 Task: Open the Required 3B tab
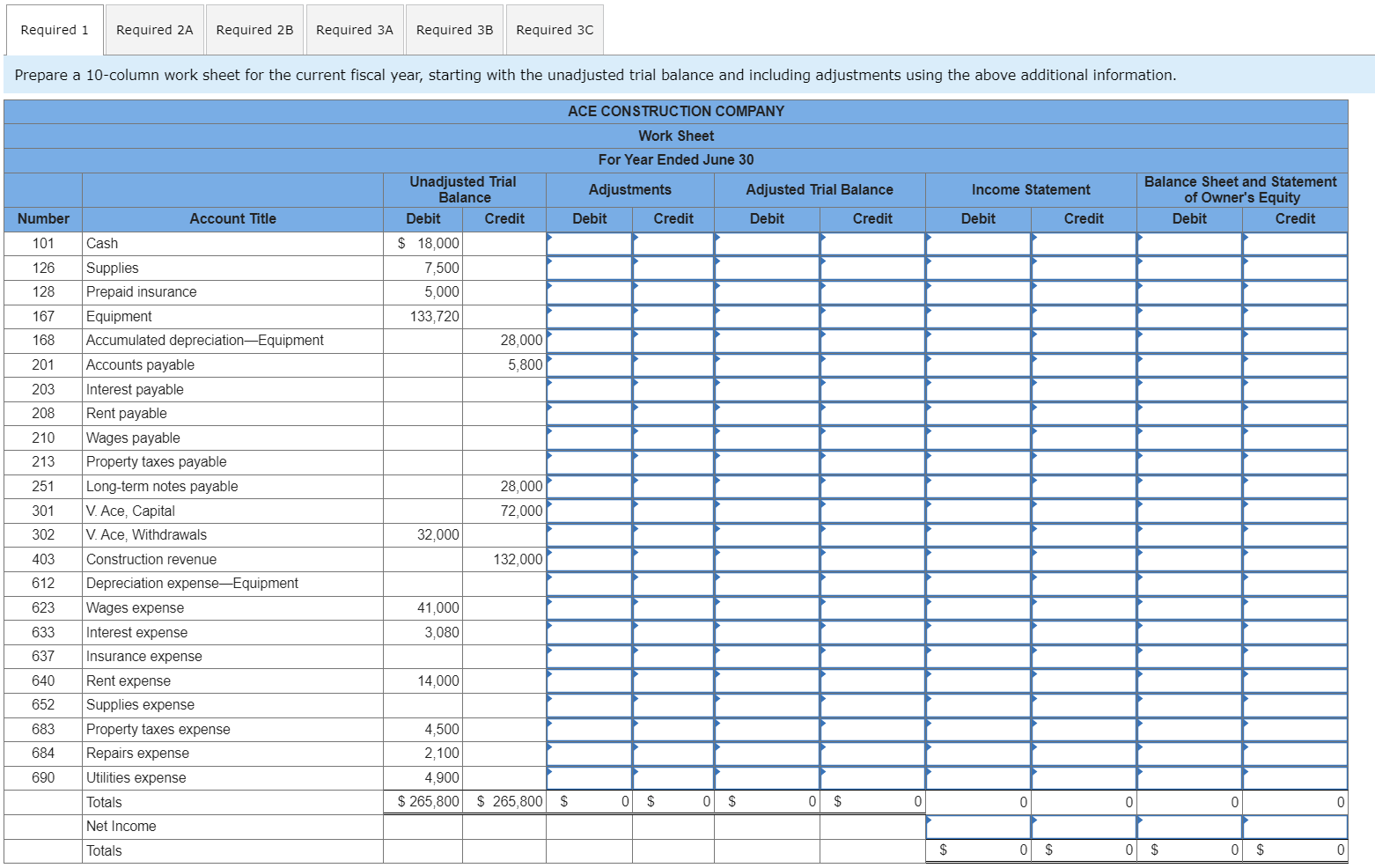click(454, 30)
